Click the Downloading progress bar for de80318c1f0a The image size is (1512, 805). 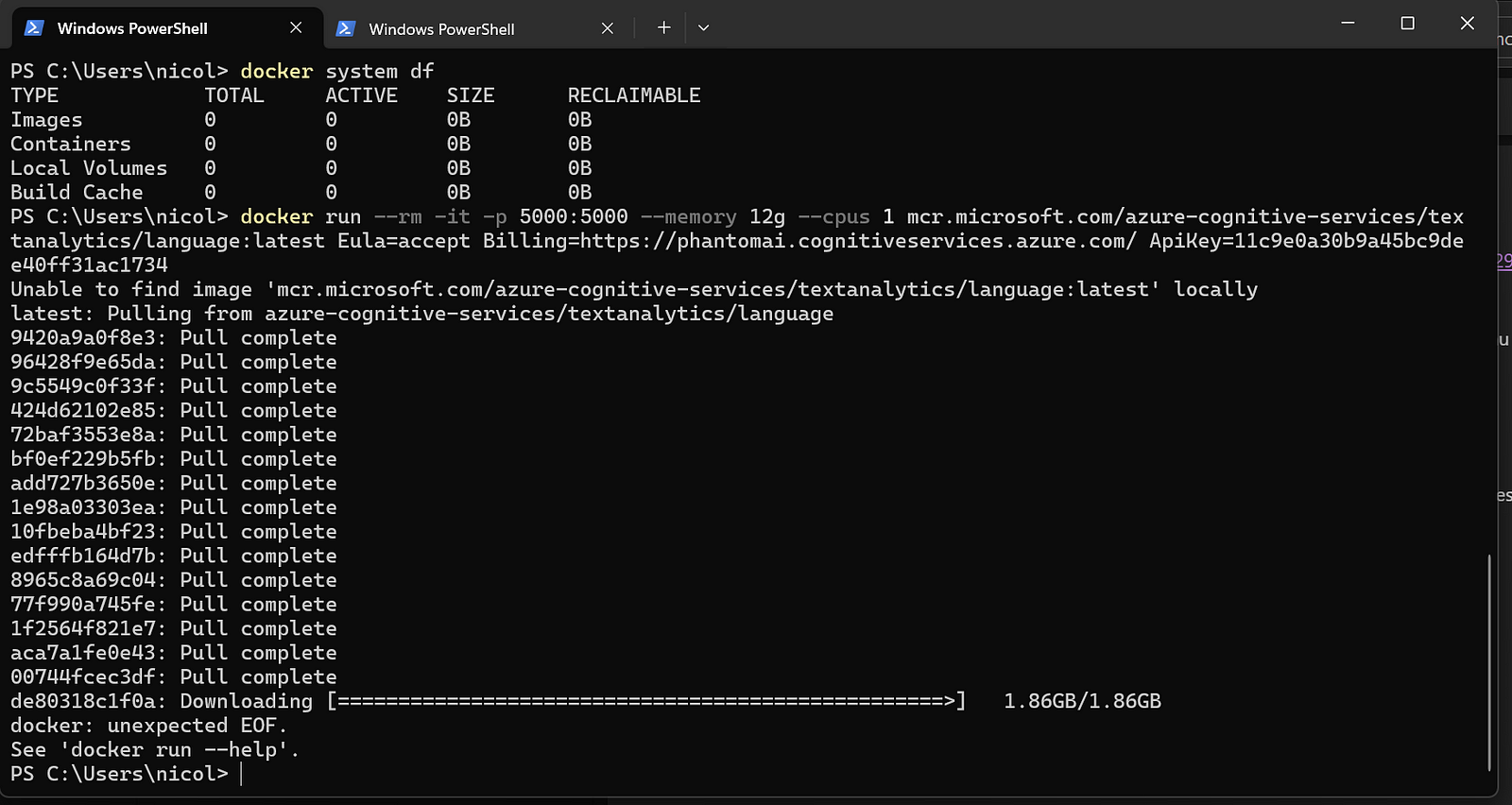click(646, 701)
